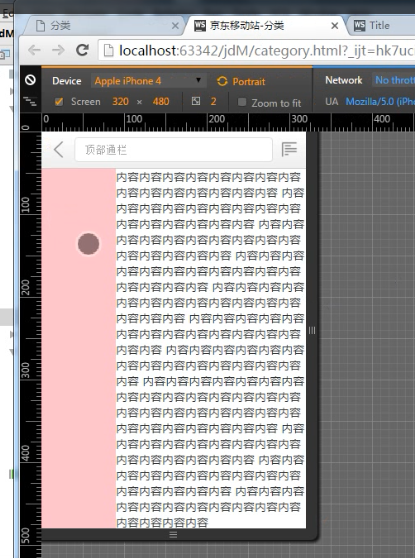Edit the device pixel ratio value 2
The height and width of the screenshot is (558, 415).
click(213, 102)
